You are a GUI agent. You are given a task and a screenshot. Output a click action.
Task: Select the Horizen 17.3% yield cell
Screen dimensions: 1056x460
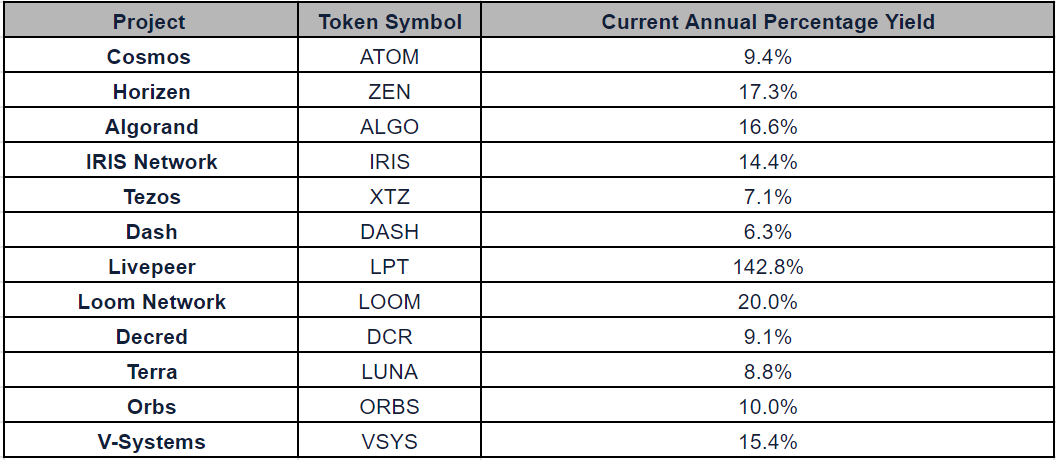767,92
